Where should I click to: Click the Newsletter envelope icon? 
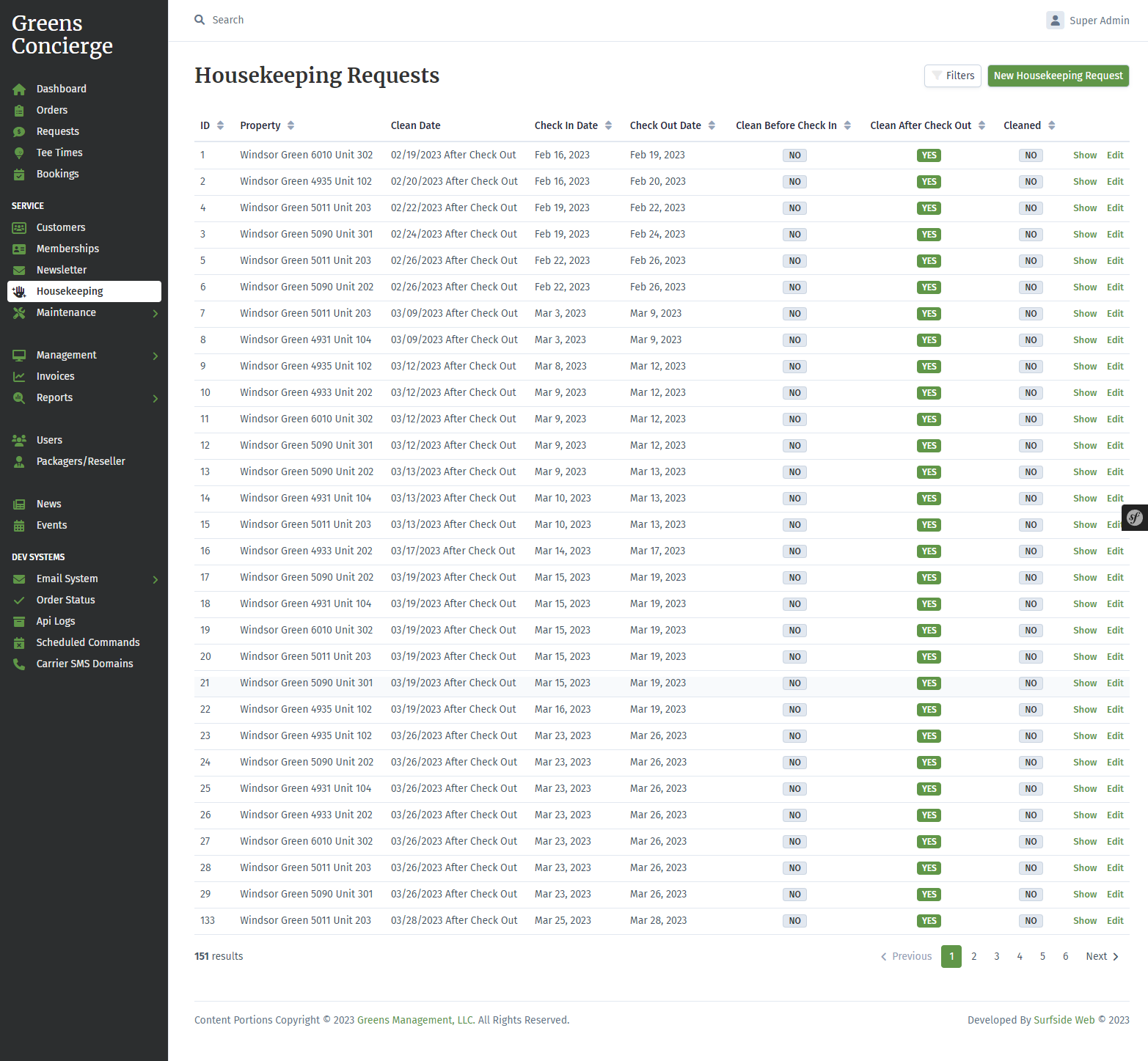click(19, 271)
